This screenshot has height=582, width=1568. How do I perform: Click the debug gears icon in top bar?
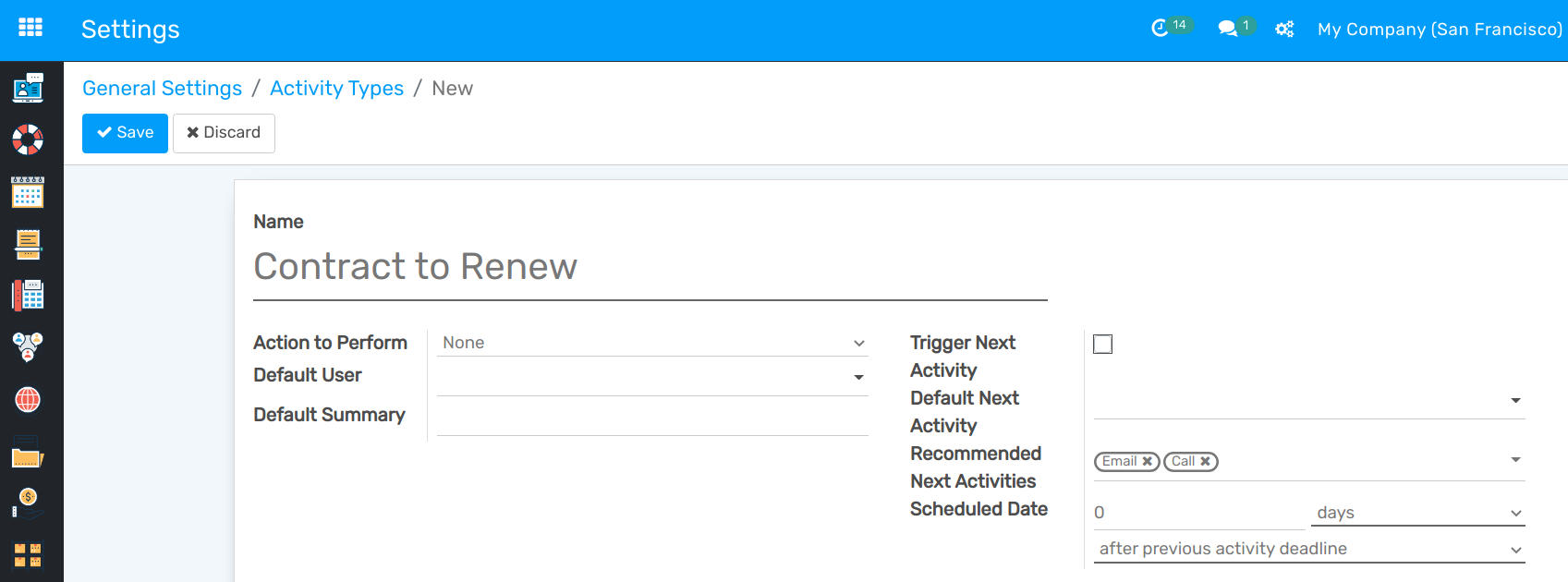[1284, 30]
